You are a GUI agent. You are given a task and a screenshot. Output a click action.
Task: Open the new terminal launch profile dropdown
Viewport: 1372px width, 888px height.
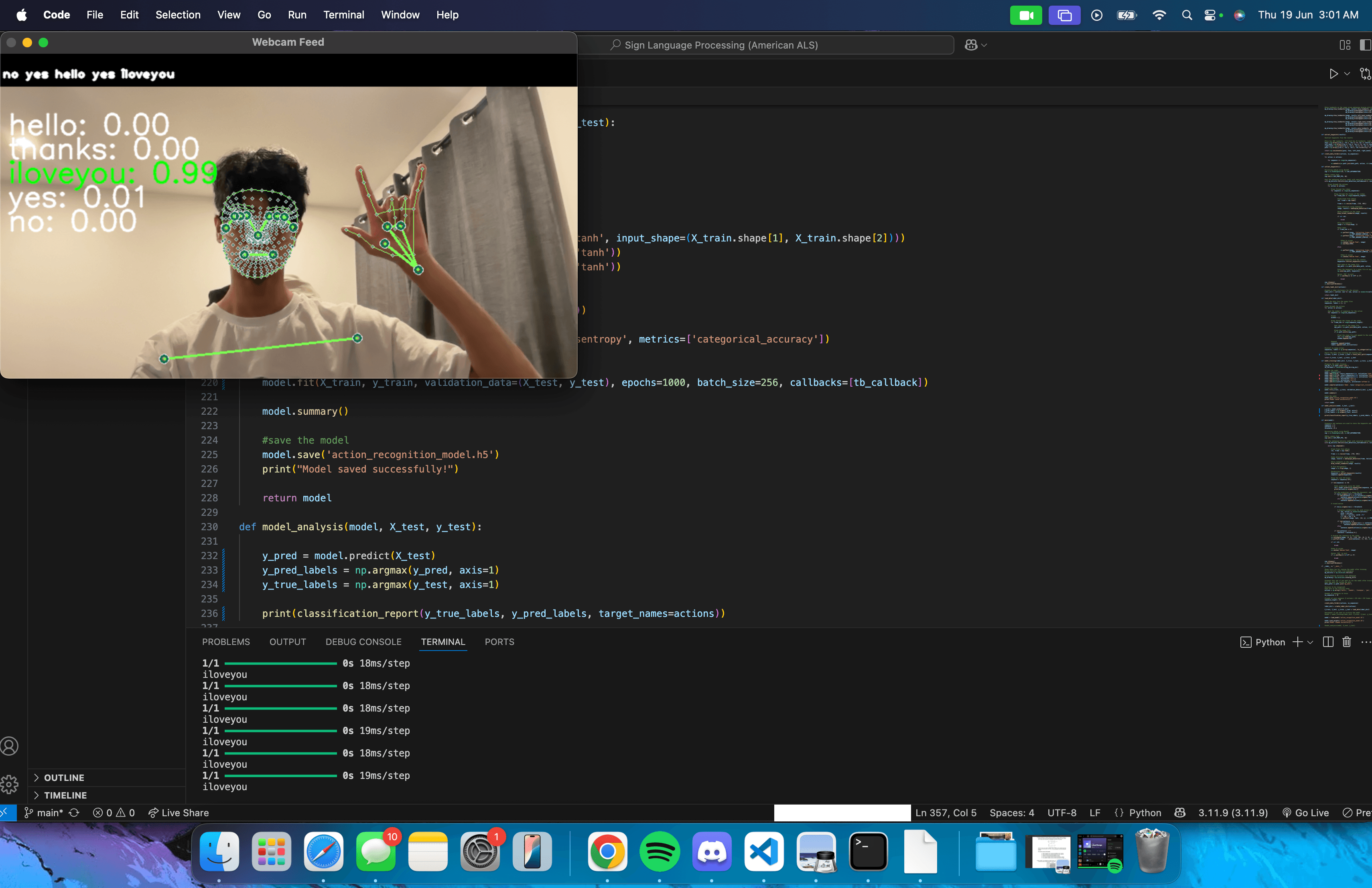(x=1310, y=642)
